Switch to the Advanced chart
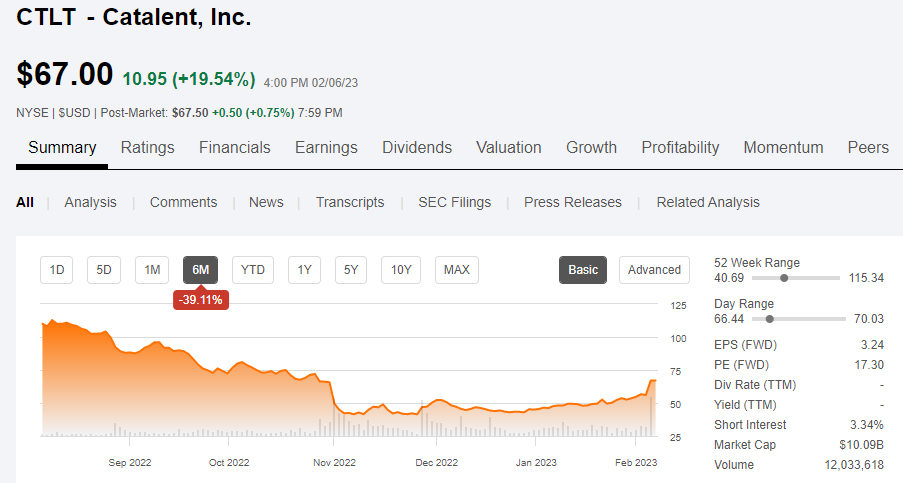Screen dimensions: 903x483 (x=654, y=270)
